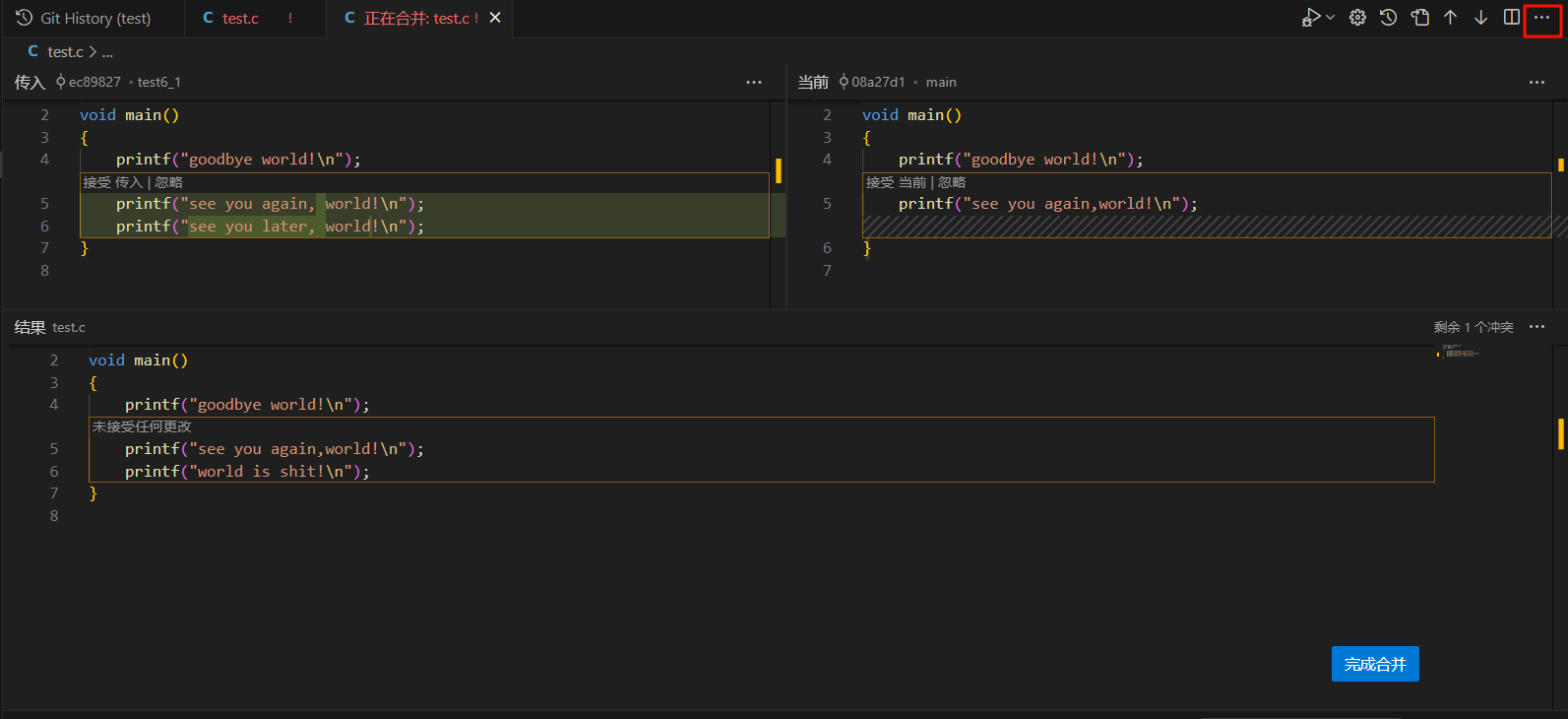Click the yellow marker in the current pane scrollbar
1568x719 pixels.
(x=1560, y=164)
